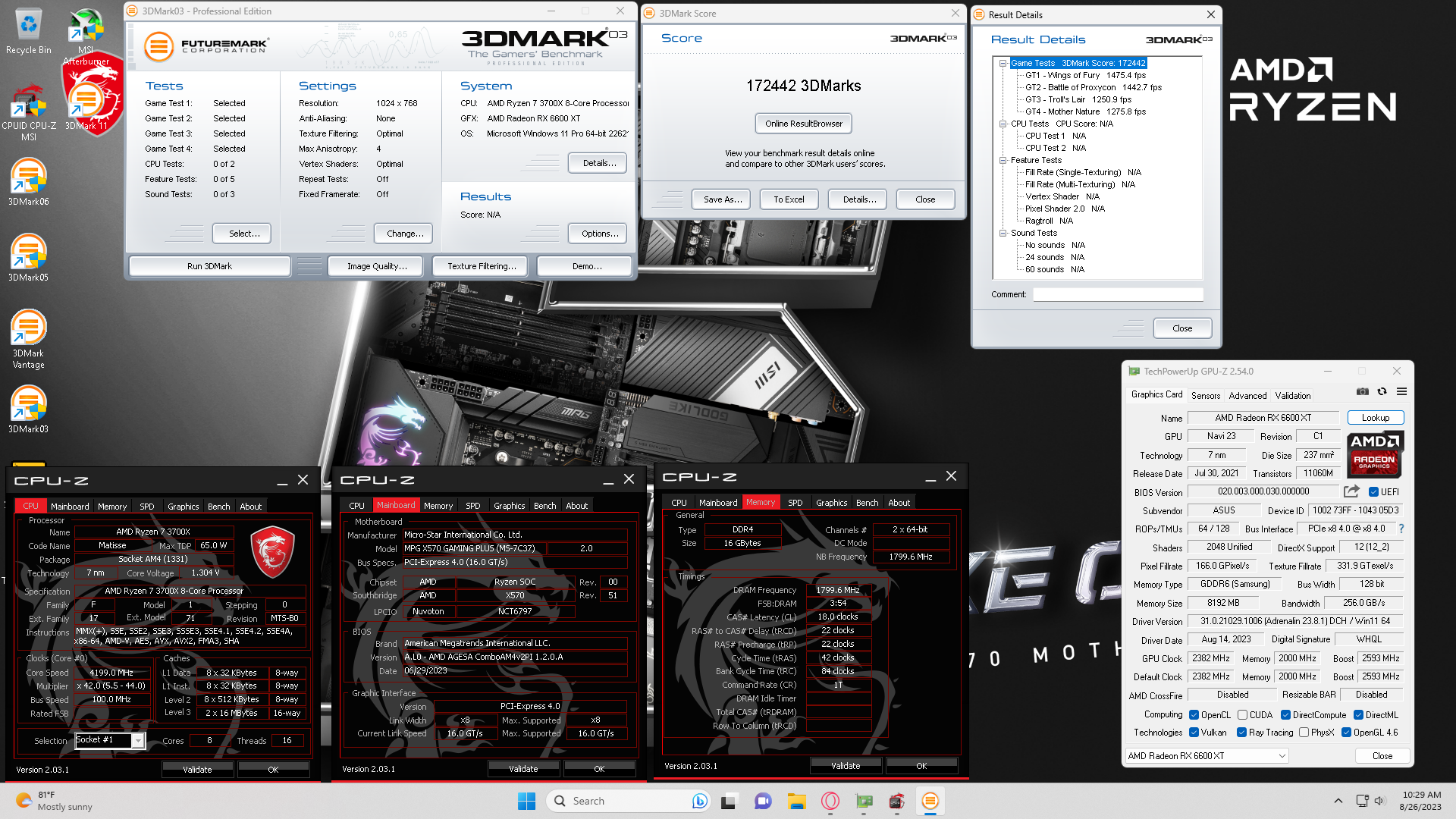
Task: Open Graphics tab in the middle CPU-Z window
Action: (509, 506)
